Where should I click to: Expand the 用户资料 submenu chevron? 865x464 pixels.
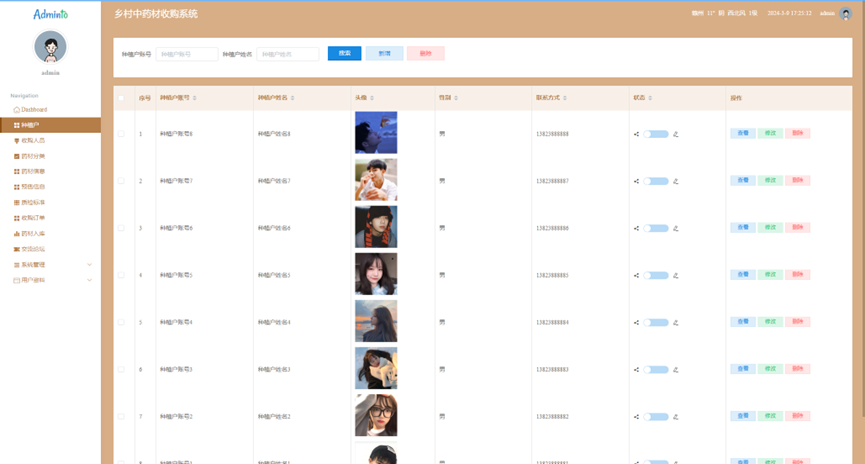pos(89,280)
